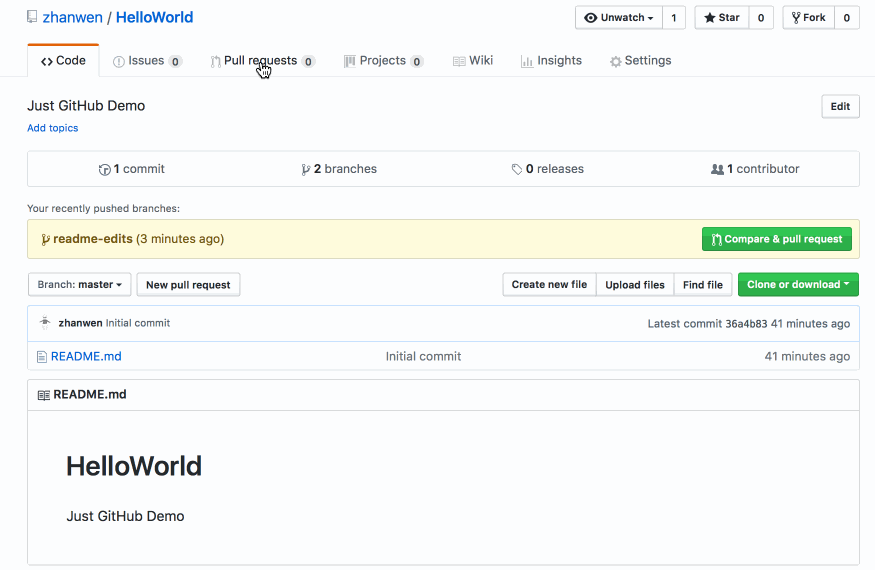Fork the repository
This screenshot has height=570, width=875.
coord(809,18)
